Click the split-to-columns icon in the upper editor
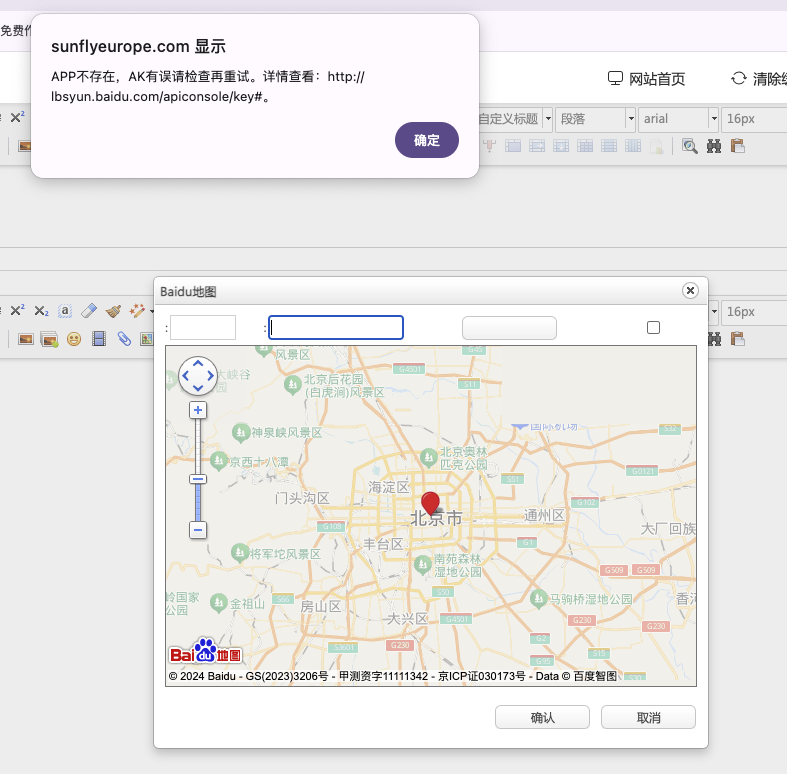The height and width of the screenshot is (774, 787). coord(633,146)
